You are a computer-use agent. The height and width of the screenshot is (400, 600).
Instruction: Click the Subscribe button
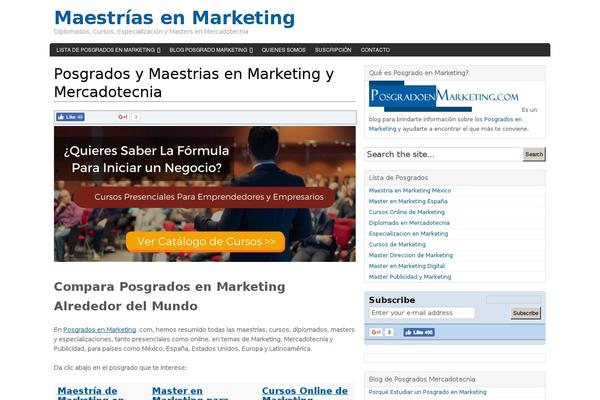coord(525,313)
